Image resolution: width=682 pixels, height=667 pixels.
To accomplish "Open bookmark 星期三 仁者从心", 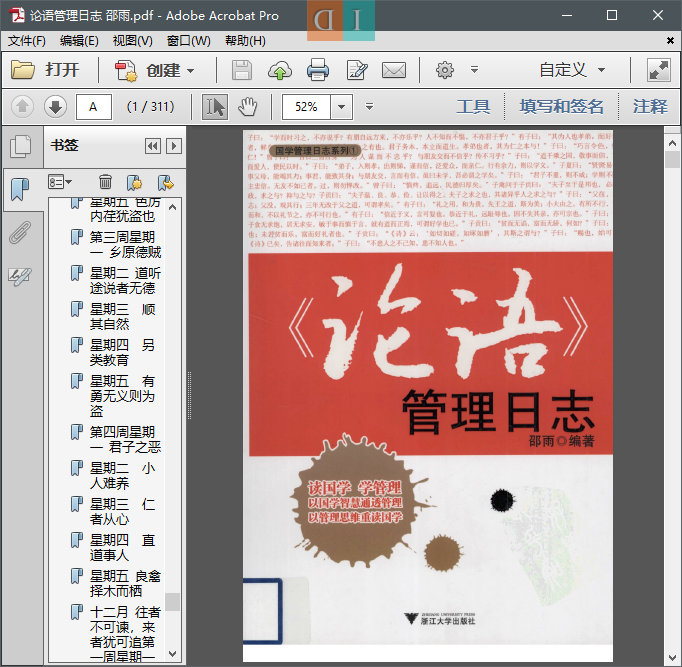I will tap(123, 511).
